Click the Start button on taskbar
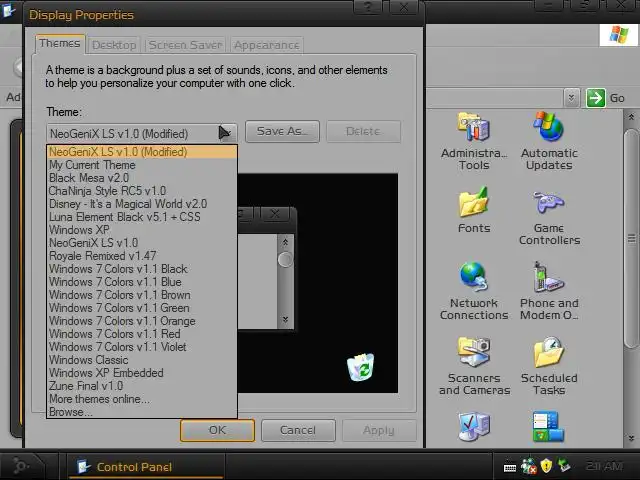This screenshot has width=640, height=480. [x=20, y=466]
